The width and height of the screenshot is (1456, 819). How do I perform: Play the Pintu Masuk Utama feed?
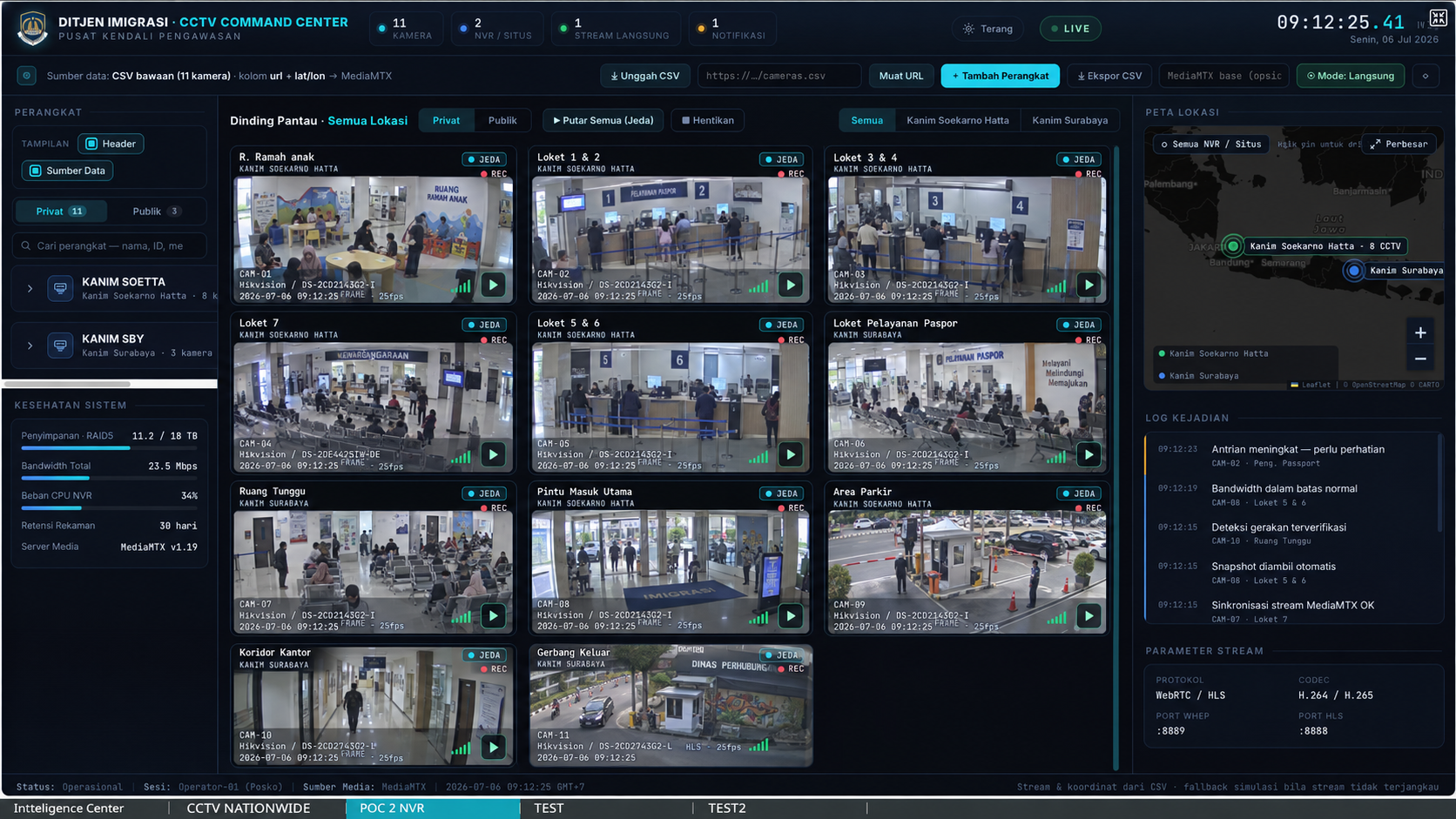pos(791,616)
